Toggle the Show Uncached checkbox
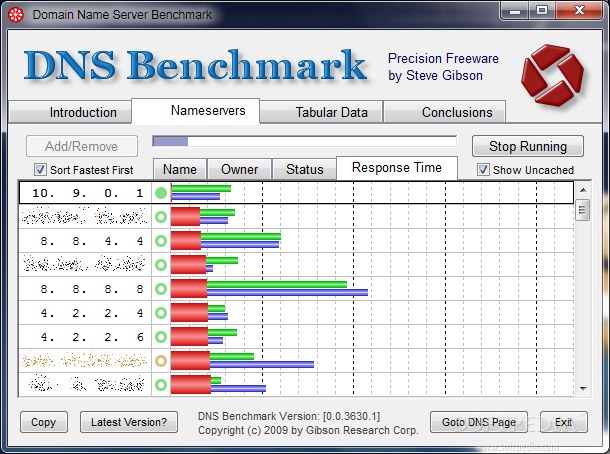Screen dimensions: 610x454 pyautogui.click(x=483, y=170)
